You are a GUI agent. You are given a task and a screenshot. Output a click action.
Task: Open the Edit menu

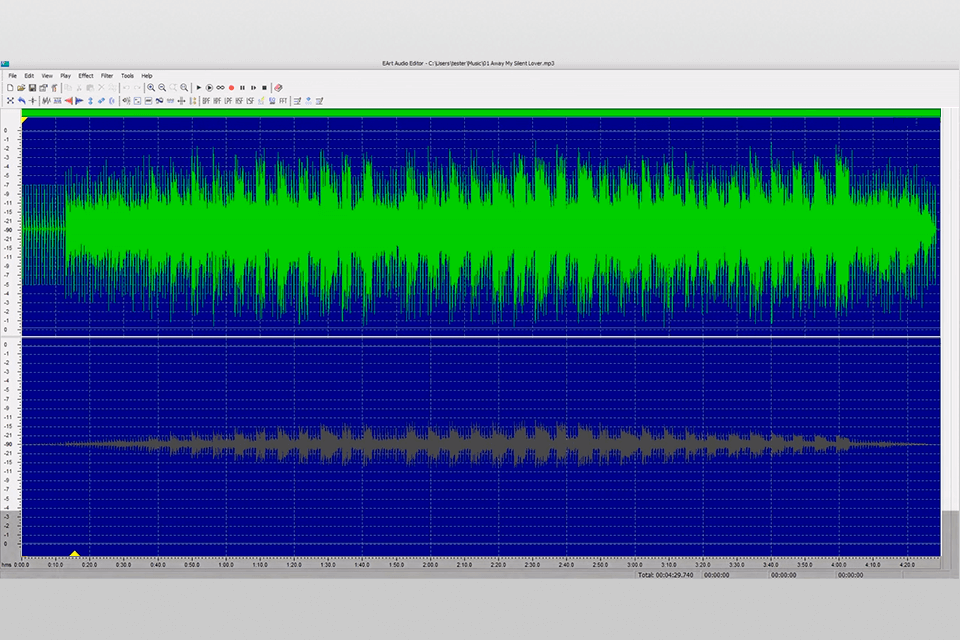coord(29,76)
